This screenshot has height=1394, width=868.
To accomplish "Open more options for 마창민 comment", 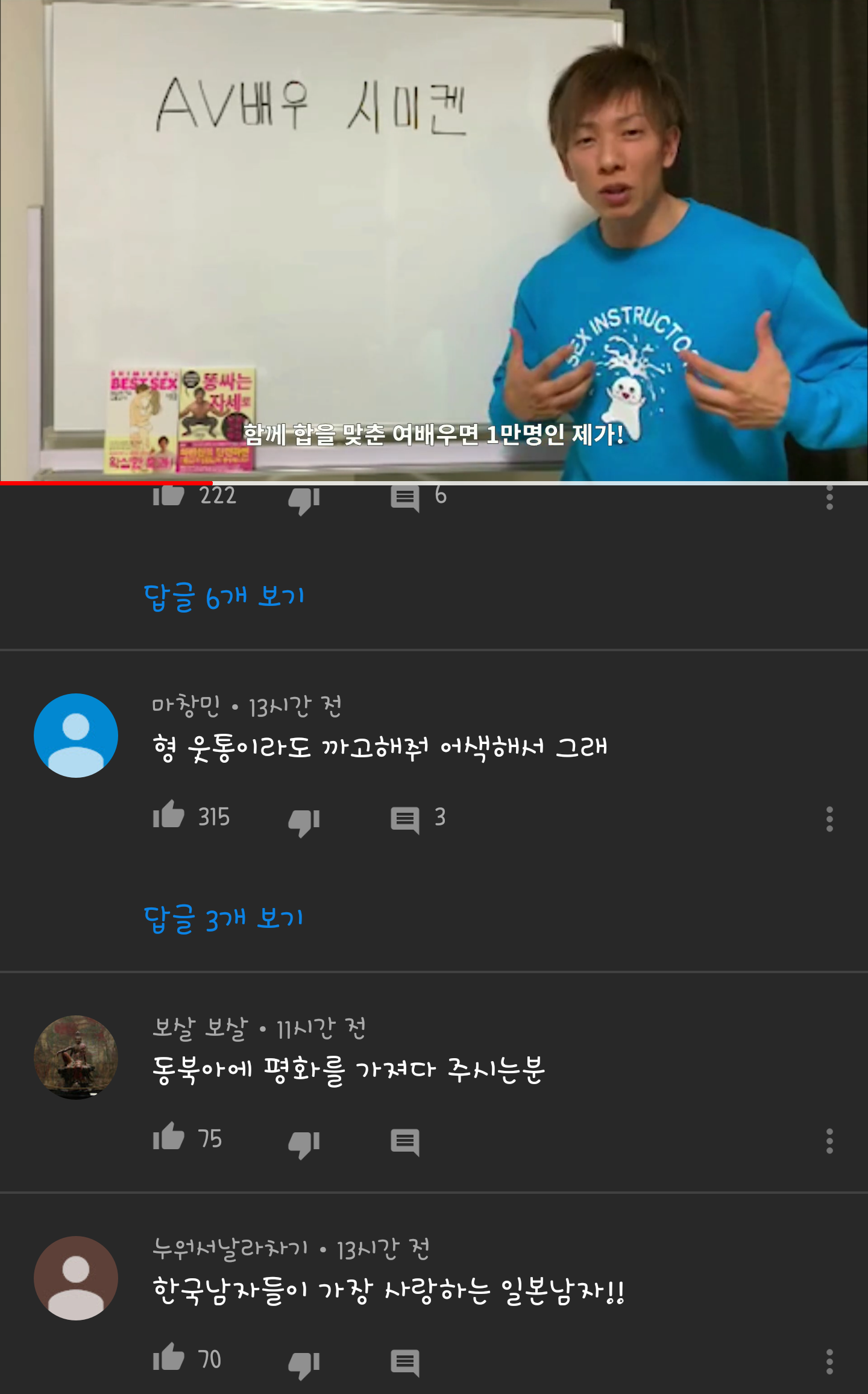I will click(829, 819).
